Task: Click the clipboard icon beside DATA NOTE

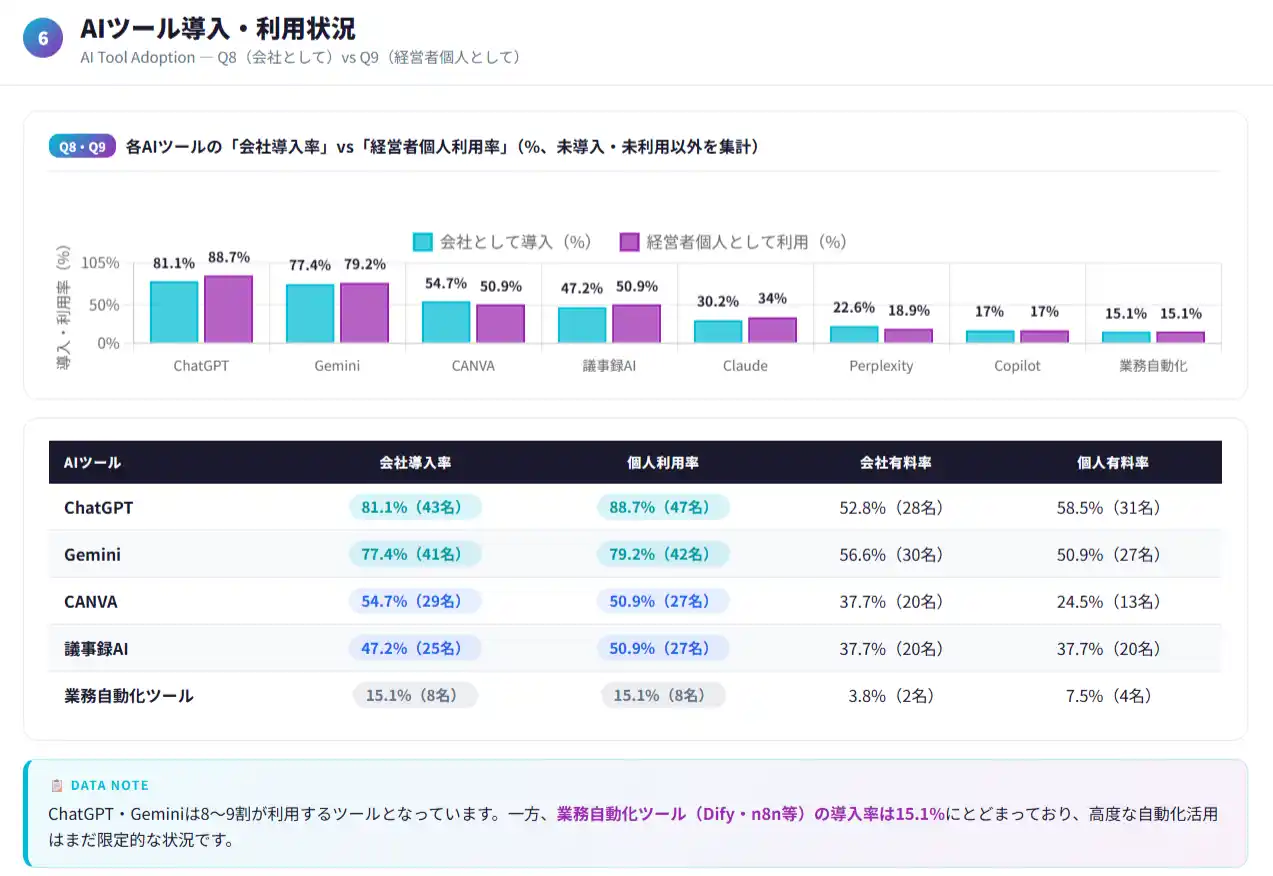Action: (x=56, y=786)
